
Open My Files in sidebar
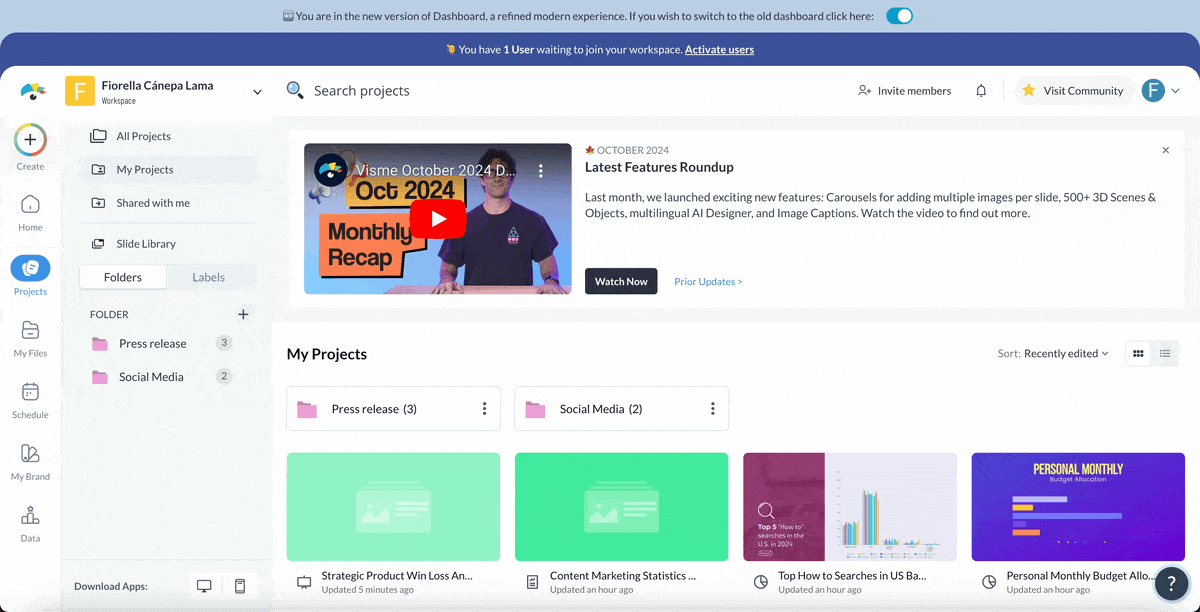coord(30,331)
